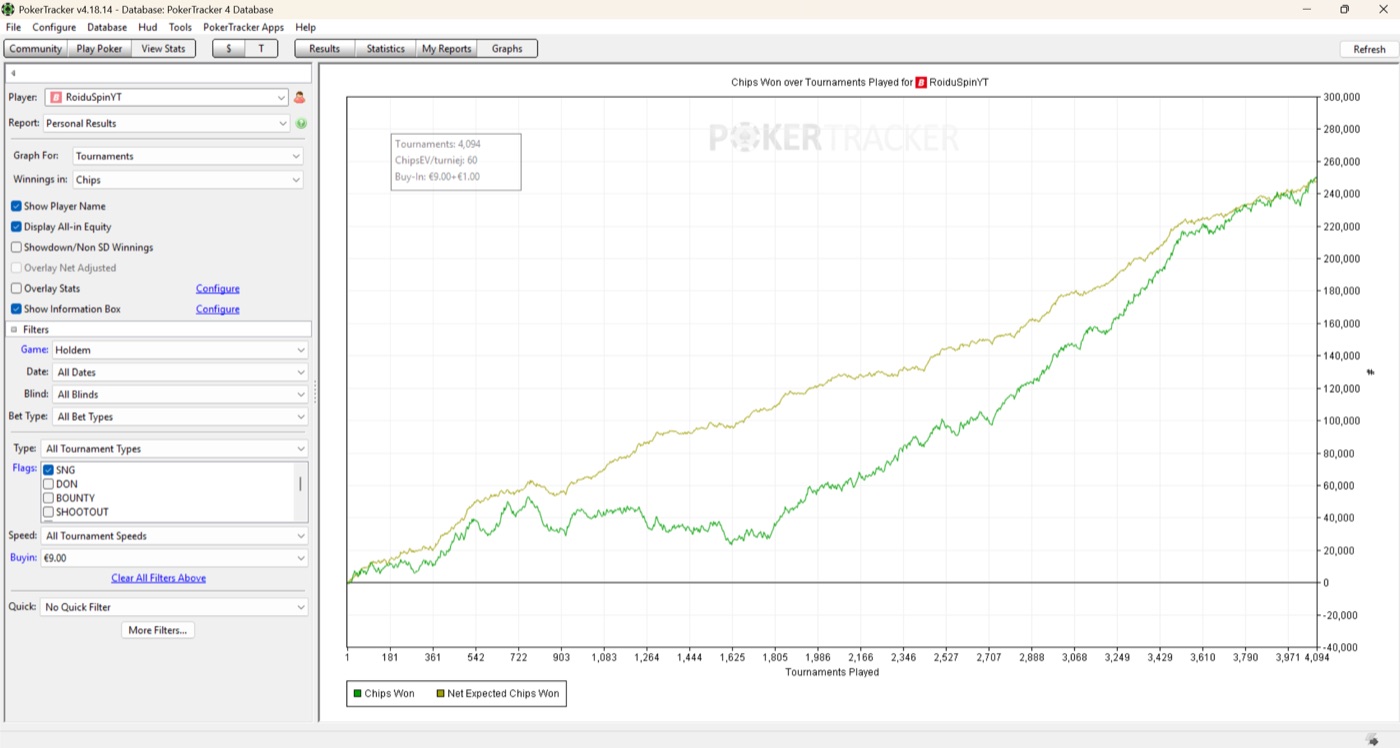Enable Showdown/Non SD Winnings checkbox
The height and width of the screenshot is (748, 1400).
[16, 247]
